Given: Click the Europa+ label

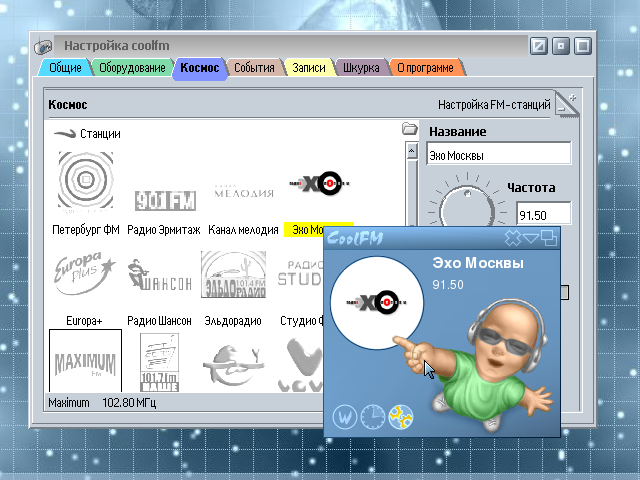Looking at the screenshot, I should (84, 321).
